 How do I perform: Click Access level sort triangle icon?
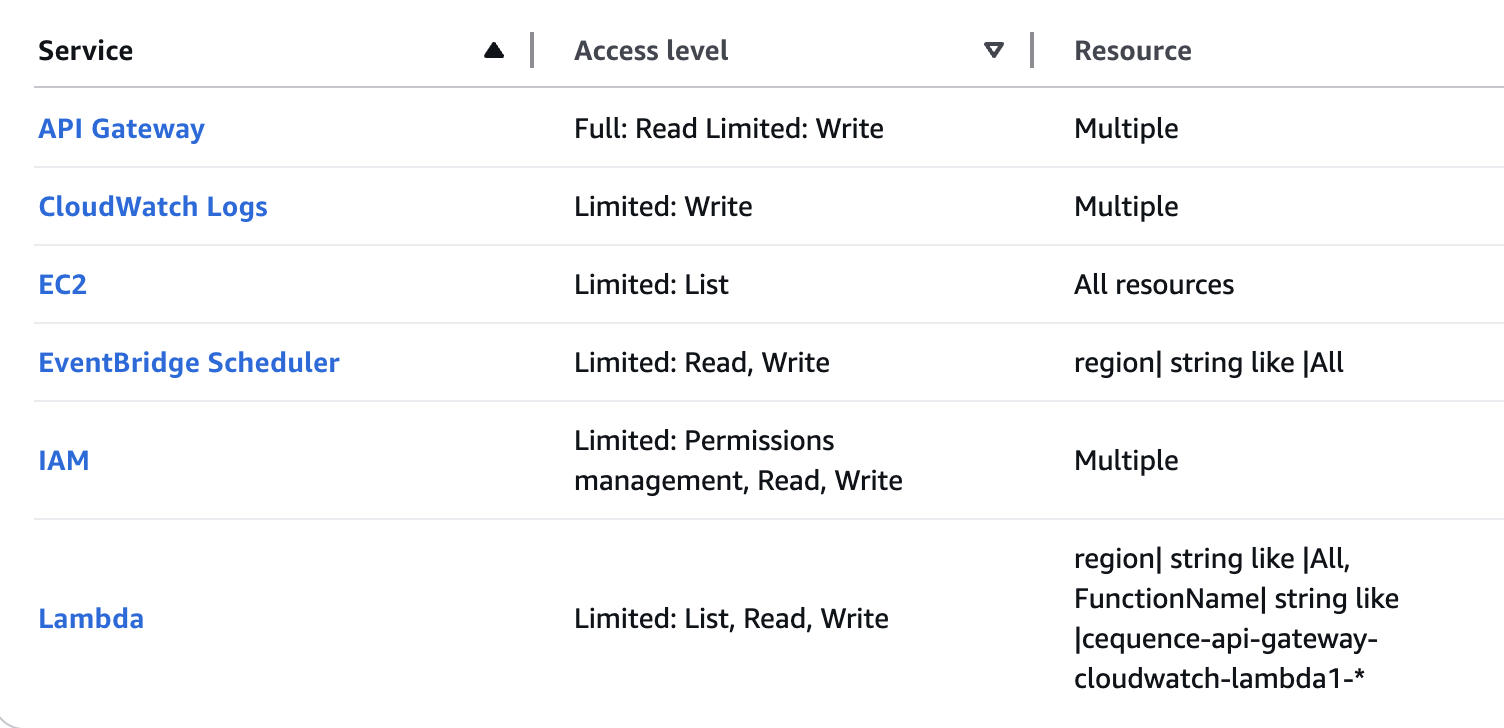pyautogui.click(x=993, y=50)
